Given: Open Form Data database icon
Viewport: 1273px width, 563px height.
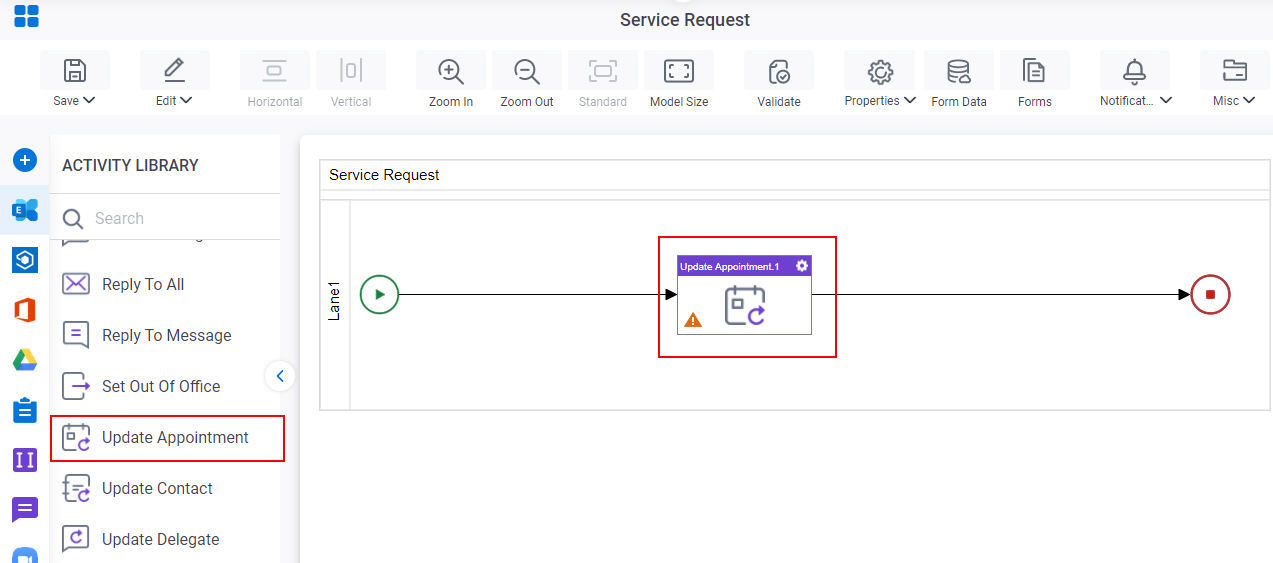Looking at the screenshot, I should (959, 71).
